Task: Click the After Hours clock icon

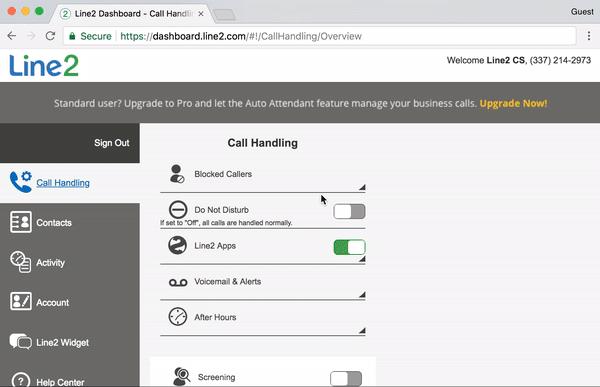Action: [178, 317]
